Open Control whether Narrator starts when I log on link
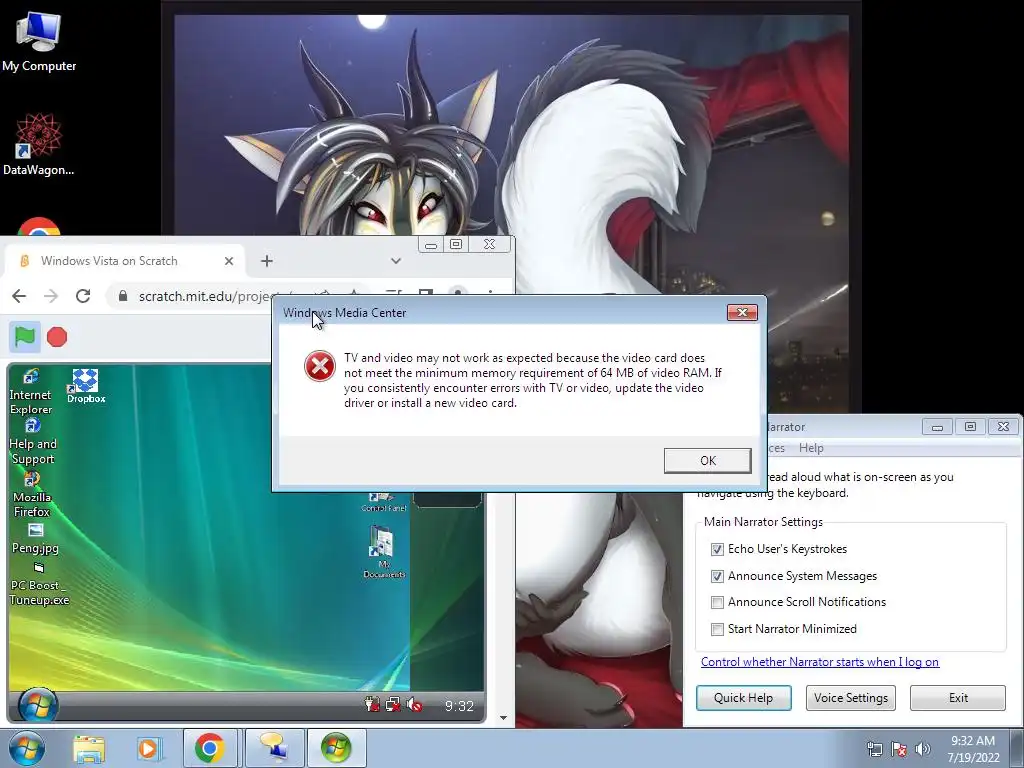 820,662
